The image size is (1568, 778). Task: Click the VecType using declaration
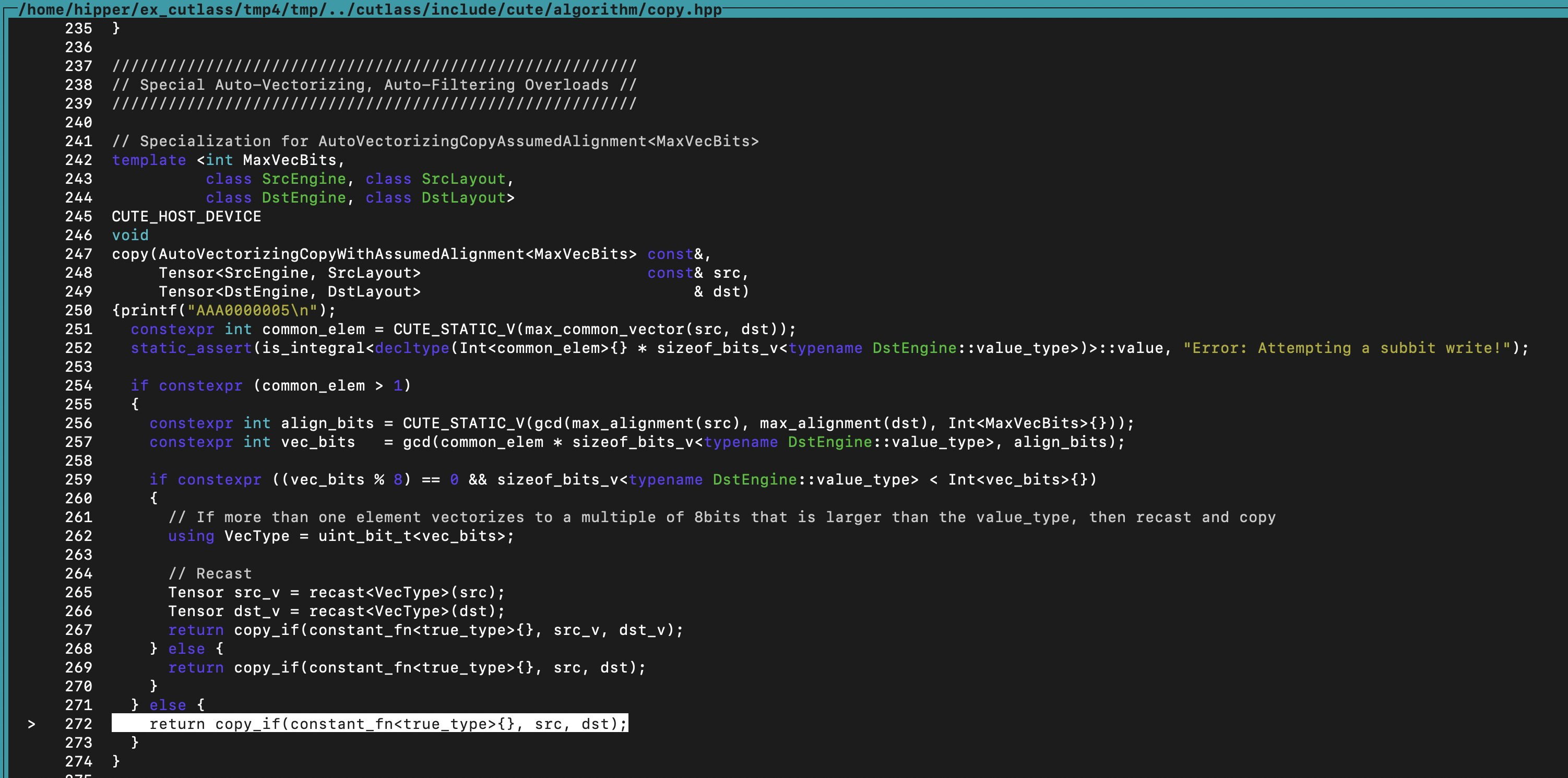pos(341,536)
